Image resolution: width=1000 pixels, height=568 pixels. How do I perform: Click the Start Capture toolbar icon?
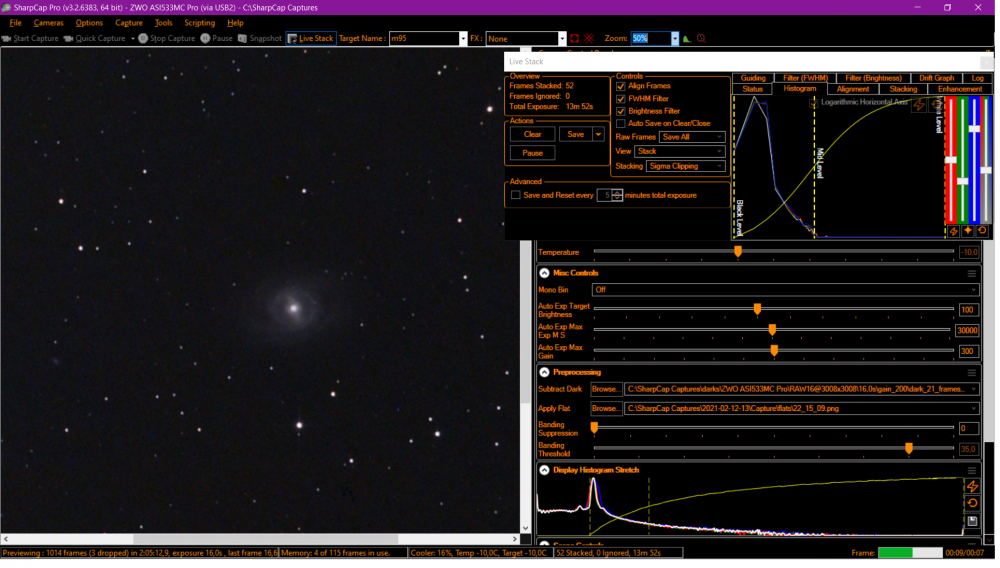[6, 38]
